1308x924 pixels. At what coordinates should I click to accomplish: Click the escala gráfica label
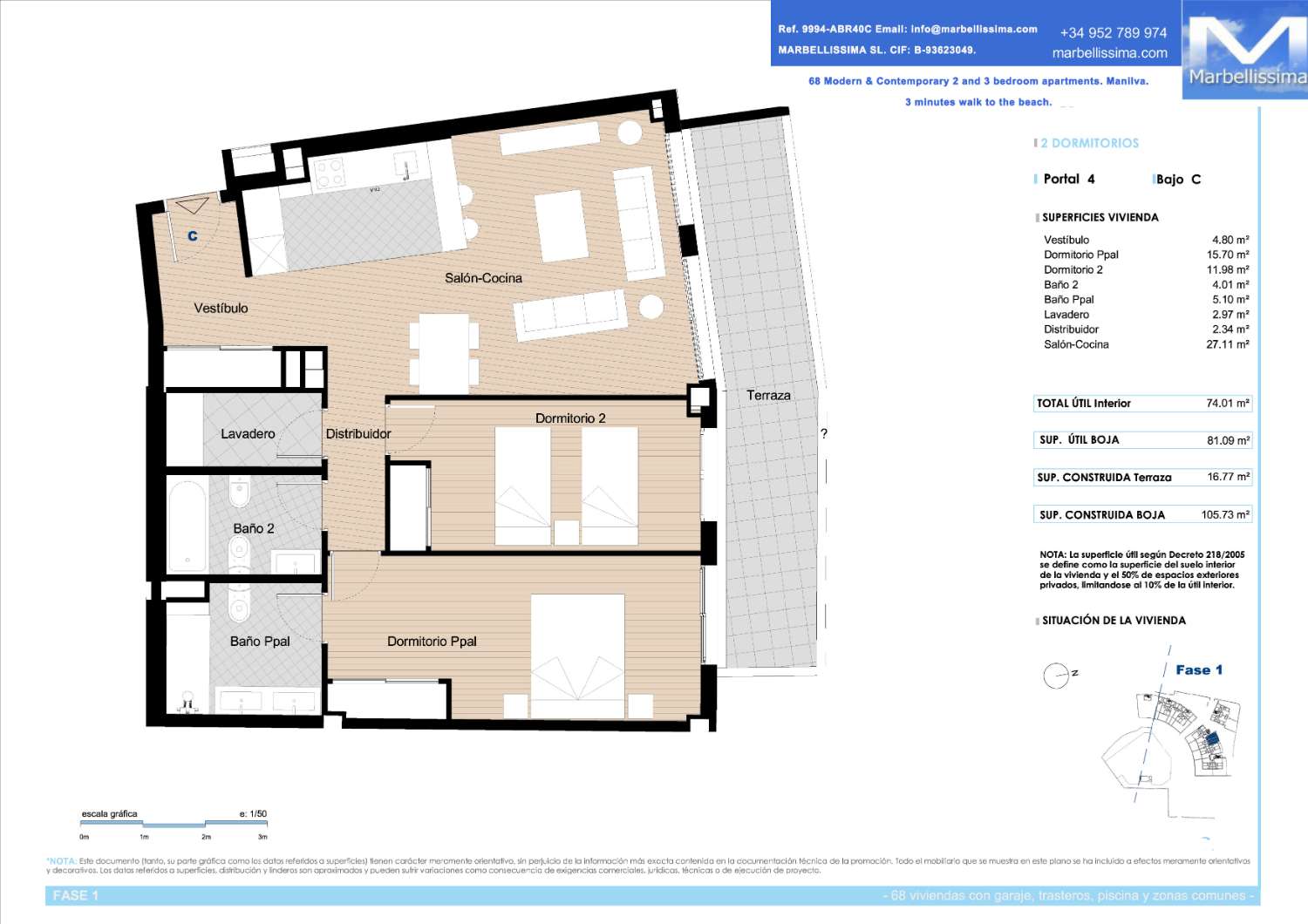point(109,814)
